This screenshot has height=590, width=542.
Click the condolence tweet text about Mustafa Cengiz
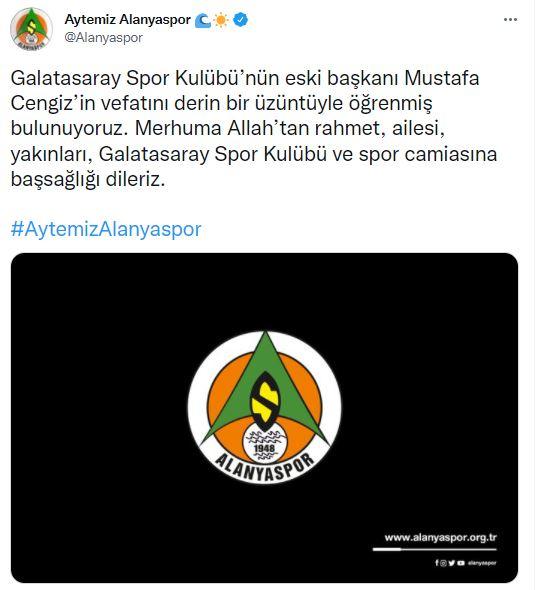click(254, 128)
